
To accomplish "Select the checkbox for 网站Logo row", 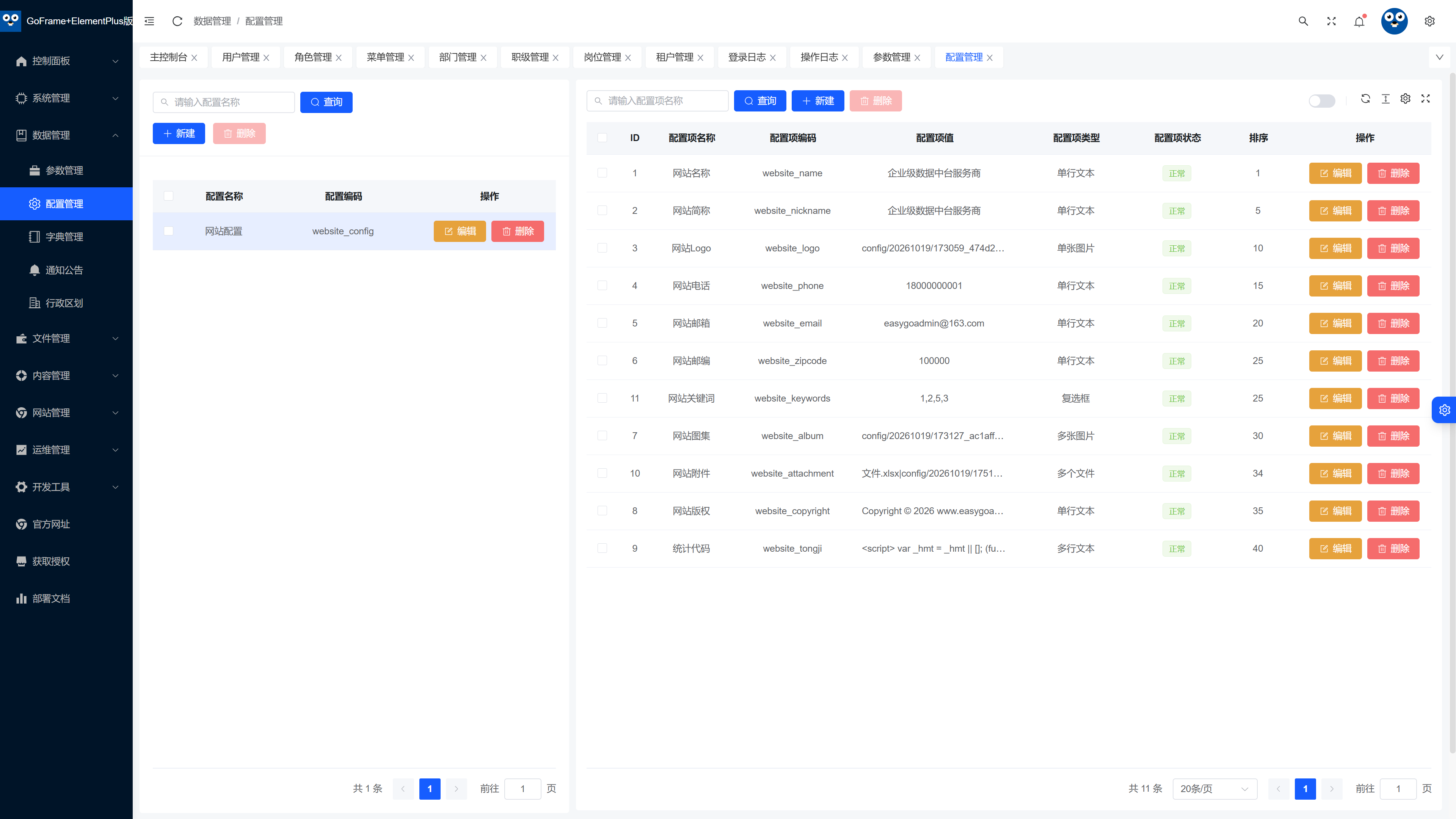I will (602, 248).
